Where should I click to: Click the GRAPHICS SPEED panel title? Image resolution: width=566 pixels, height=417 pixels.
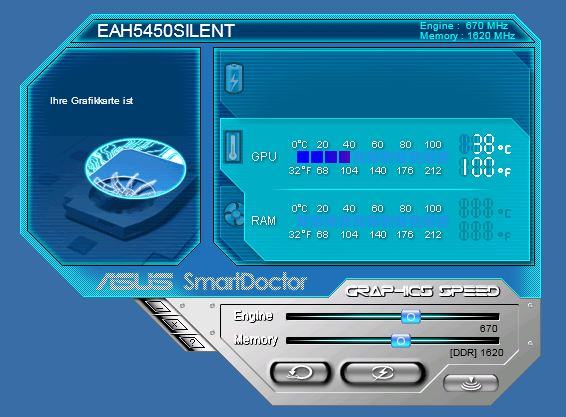423,291
